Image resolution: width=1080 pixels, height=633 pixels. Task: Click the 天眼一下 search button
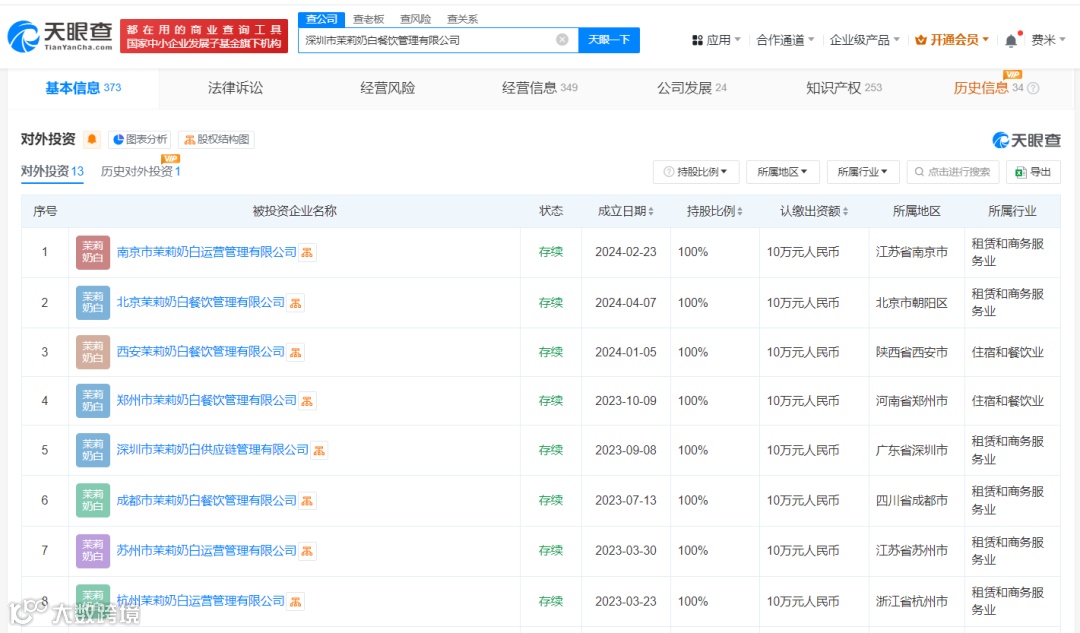(609, 40)
